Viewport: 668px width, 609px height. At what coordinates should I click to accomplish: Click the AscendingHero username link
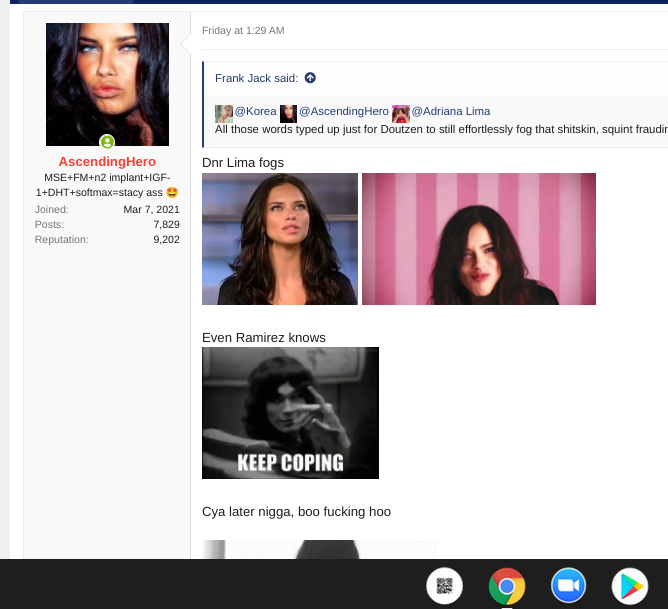click(107, 162)
